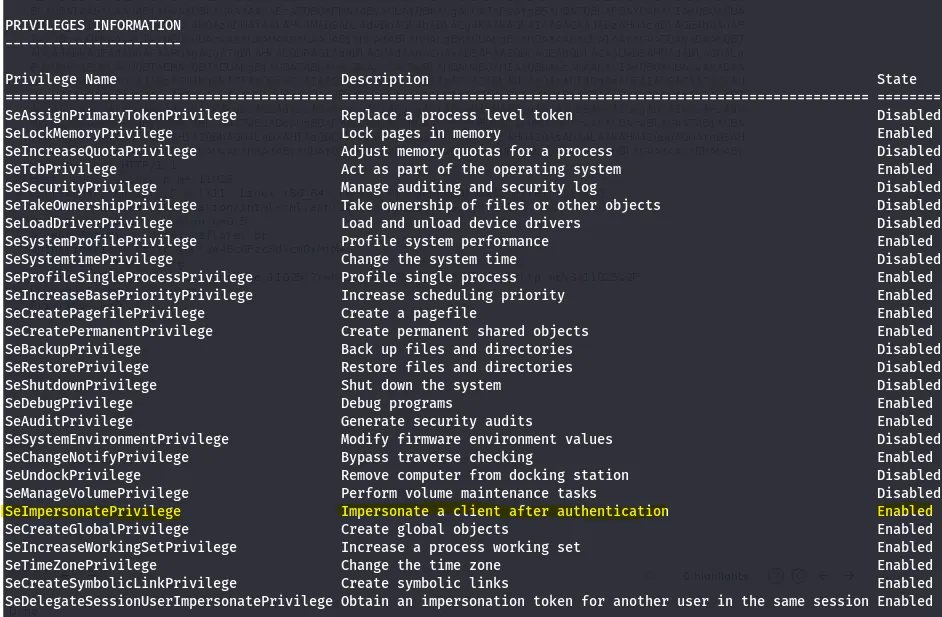Click the SeManageVolumePrivilege name
The image size is (942, 617).
point(97,493)
